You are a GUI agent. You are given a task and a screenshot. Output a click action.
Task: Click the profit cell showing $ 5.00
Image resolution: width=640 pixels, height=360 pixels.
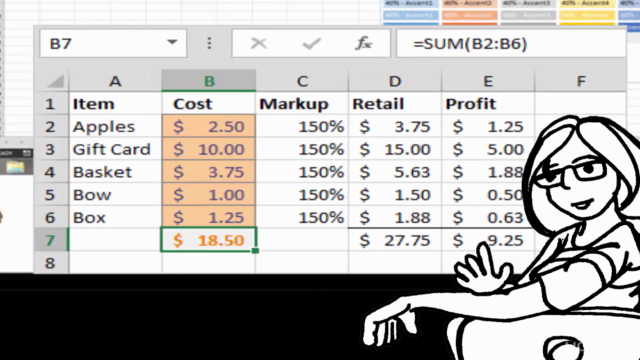click(x=488, y=149)
